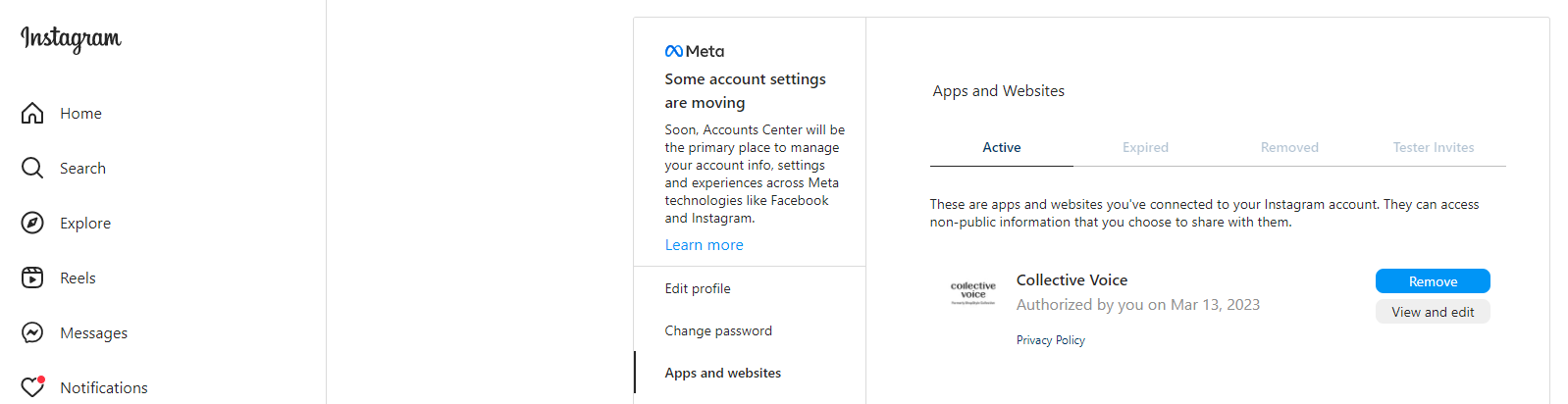Open the Tester Invites tab
Viewport: 1568px width, 404px height.
click(x=1434, y=147)
